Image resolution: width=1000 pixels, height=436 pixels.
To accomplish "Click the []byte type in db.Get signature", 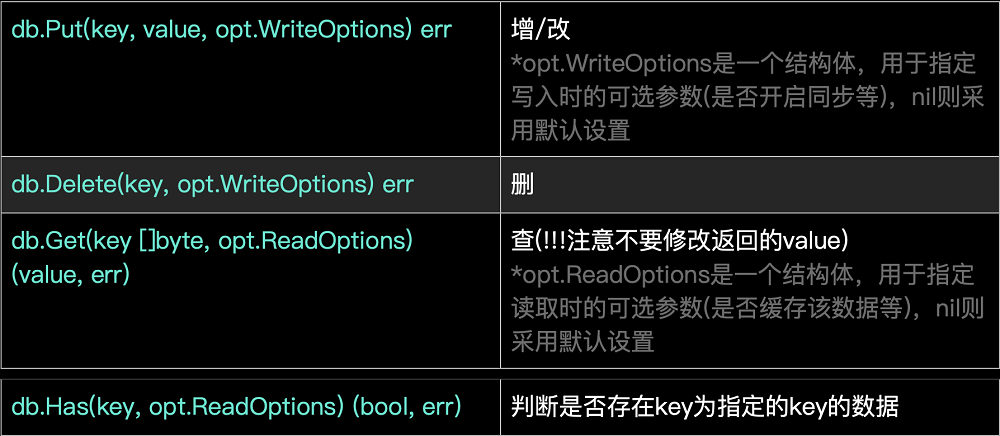I will click(173, 242).
